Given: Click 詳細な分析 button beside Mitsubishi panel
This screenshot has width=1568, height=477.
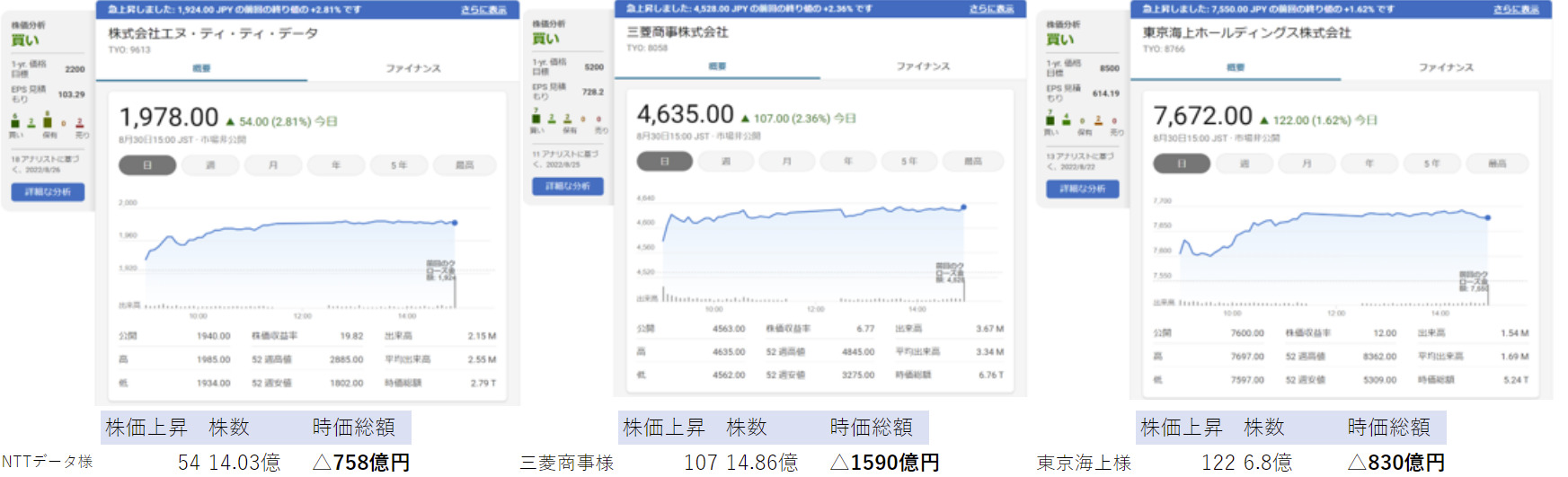Looking at the screenshot, I should click(568, 186).
